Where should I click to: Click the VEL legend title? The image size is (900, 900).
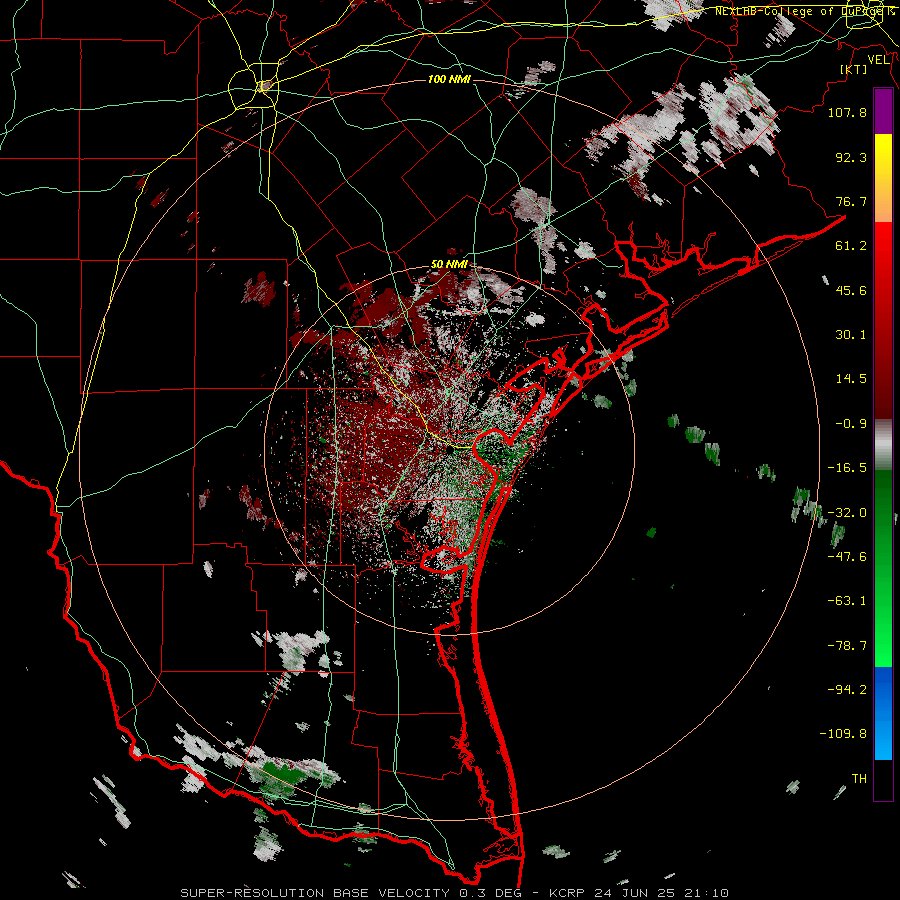(x=878, y=60)
